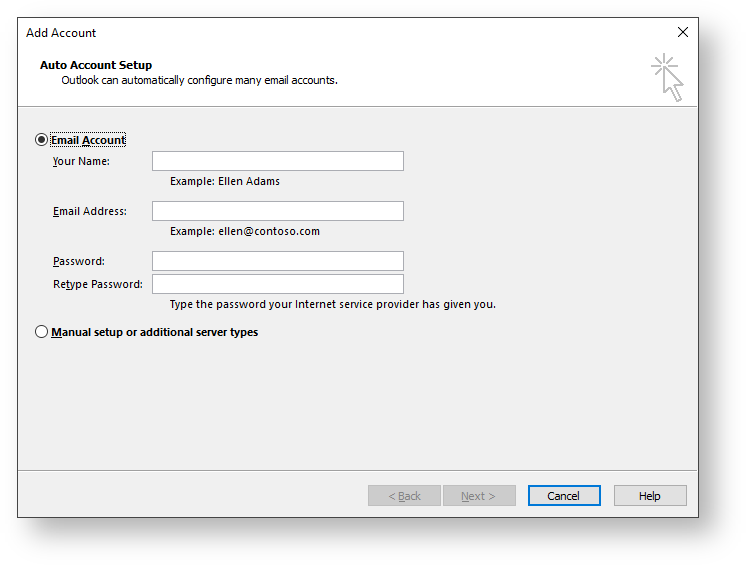This screenshot has width=747, height=566.
Task: Click the 'Your Name:' label
Action: coord(81,161)
